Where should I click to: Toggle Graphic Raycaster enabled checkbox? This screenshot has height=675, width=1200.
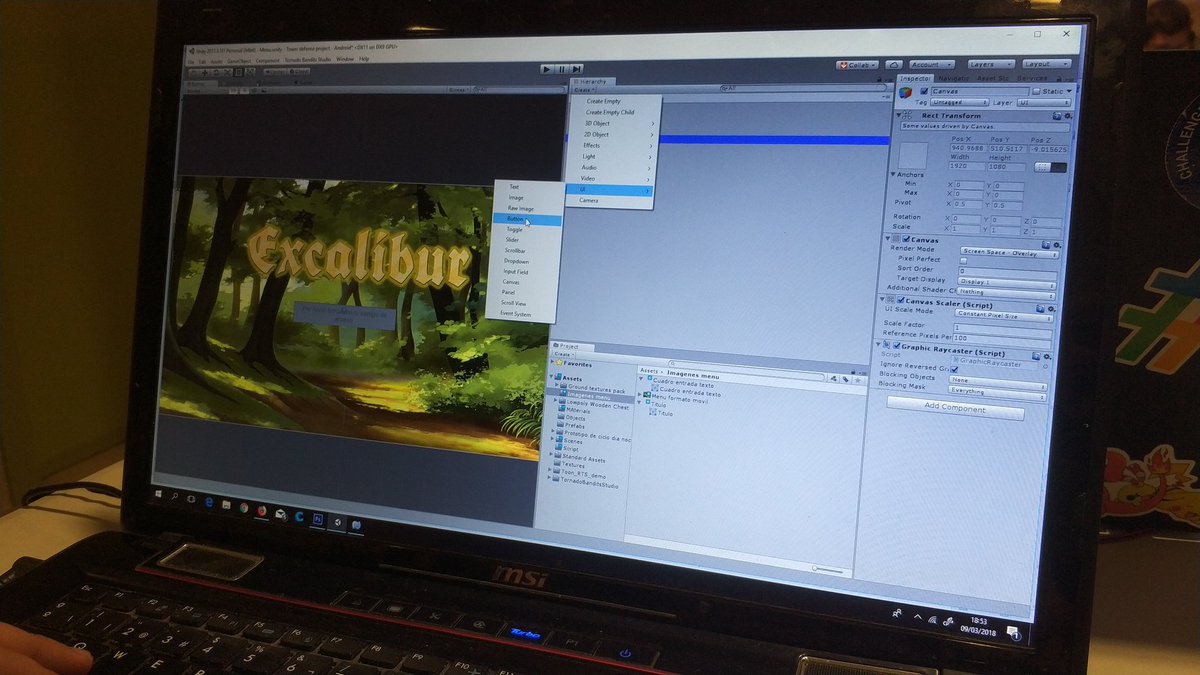pyautogui.click(x=897, y=346)
